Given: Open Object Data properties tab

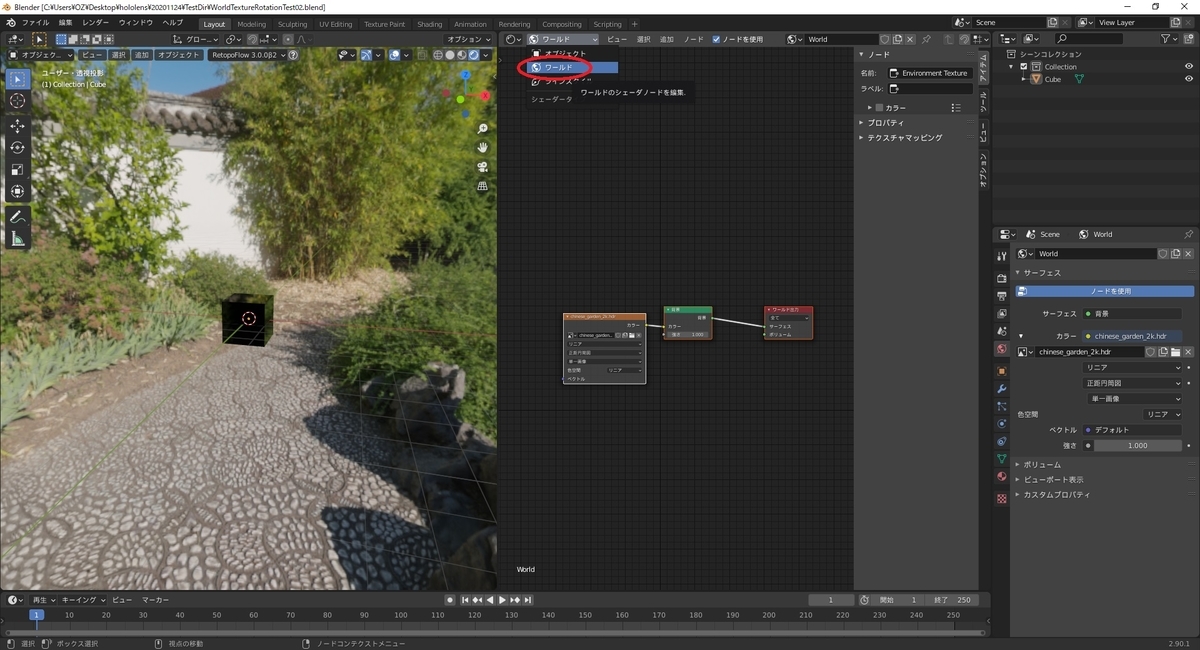Looking at the screenshot, I should tap(1001, 459).
